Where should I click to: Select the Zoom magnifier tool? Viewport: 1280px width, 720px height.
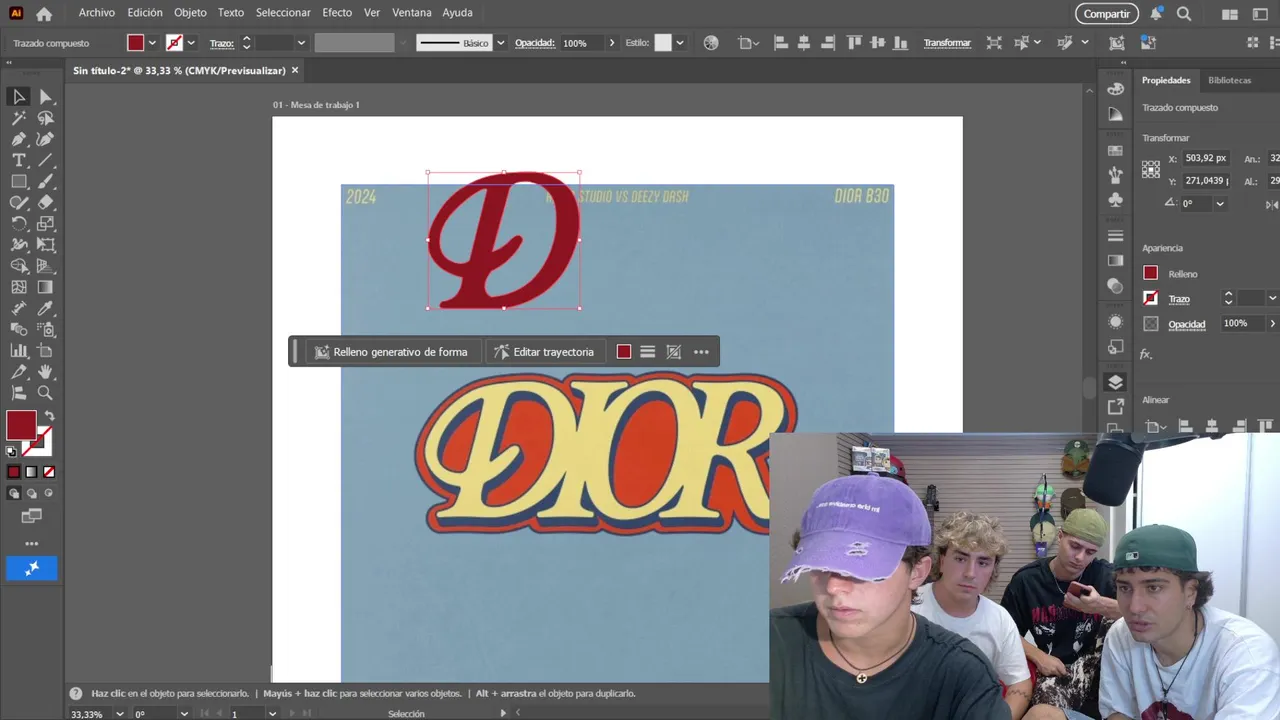click(45, 393)
